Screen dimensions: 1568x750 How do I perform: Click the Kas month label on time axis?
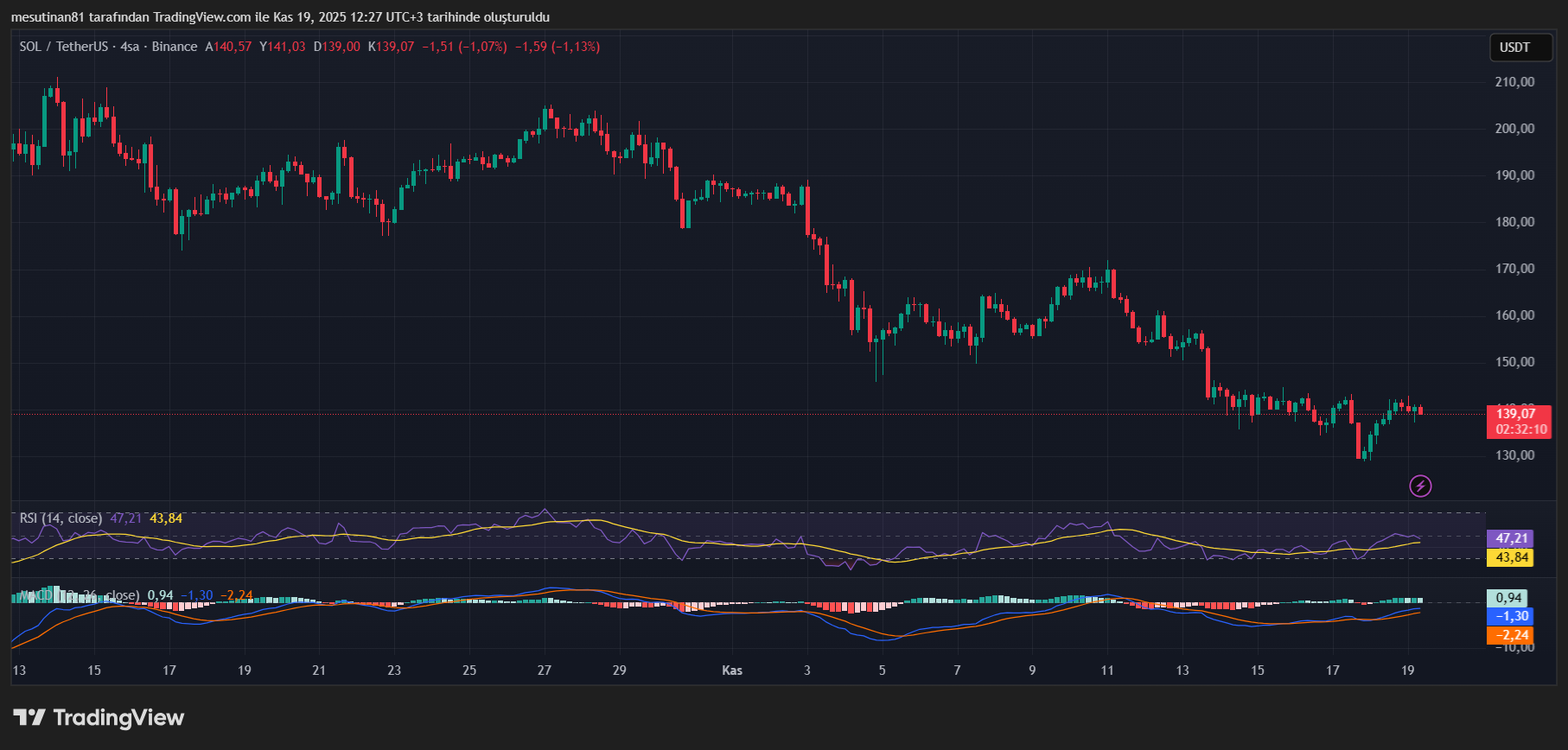coord(732,671)
